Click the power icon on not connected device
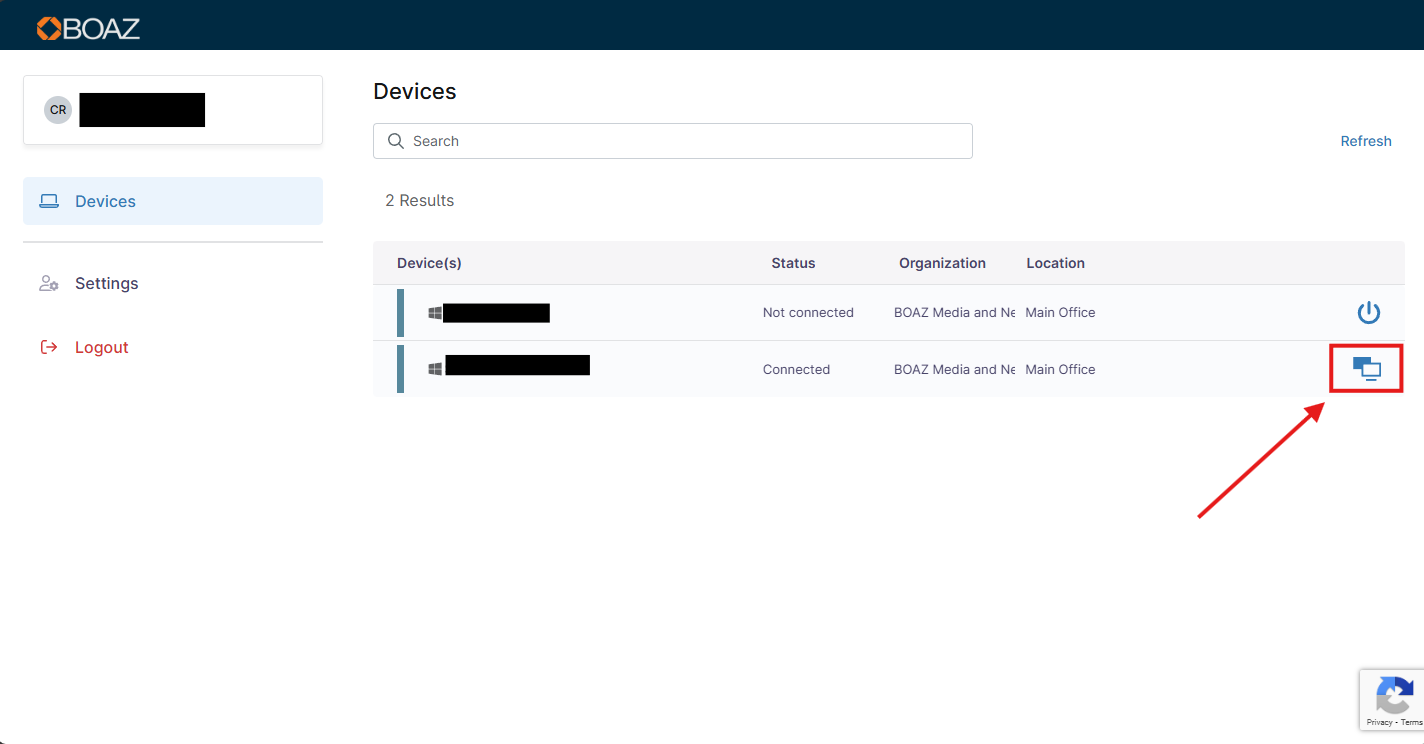Image resolution: width=1424 pixels, height=744 pixels. coord(1368,313)
